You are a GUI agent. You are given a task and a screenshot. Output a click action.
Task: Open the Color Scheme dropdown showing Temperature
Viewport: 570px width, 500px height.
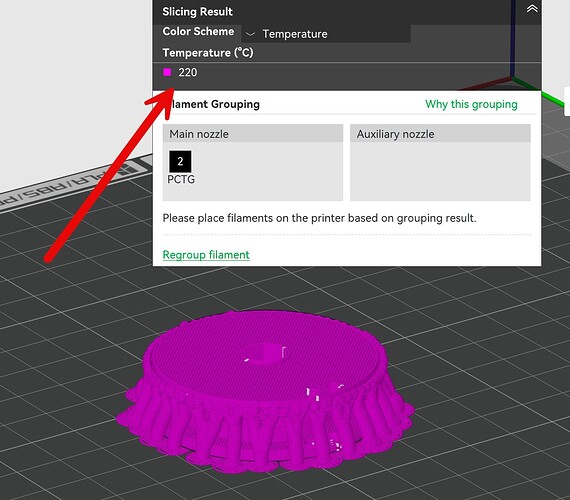(x=326, y=34)
